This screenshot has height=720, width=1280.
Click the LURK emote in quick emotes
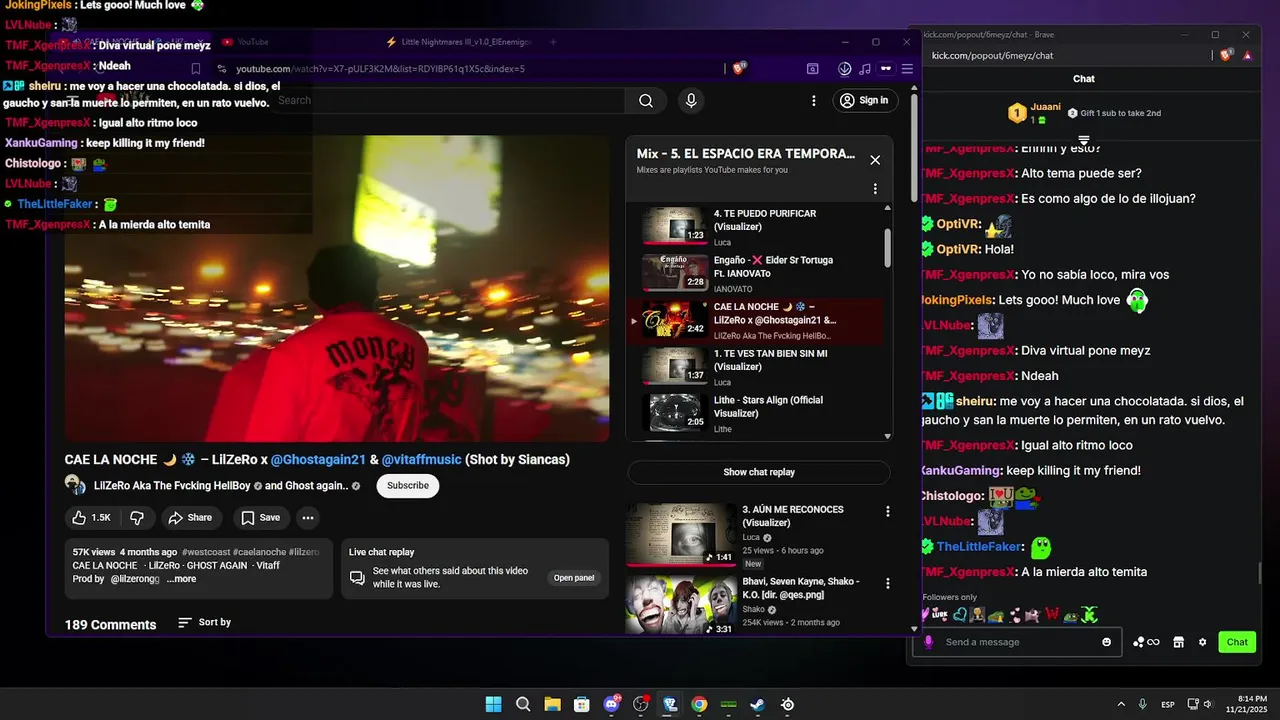[x=942, y=614]
